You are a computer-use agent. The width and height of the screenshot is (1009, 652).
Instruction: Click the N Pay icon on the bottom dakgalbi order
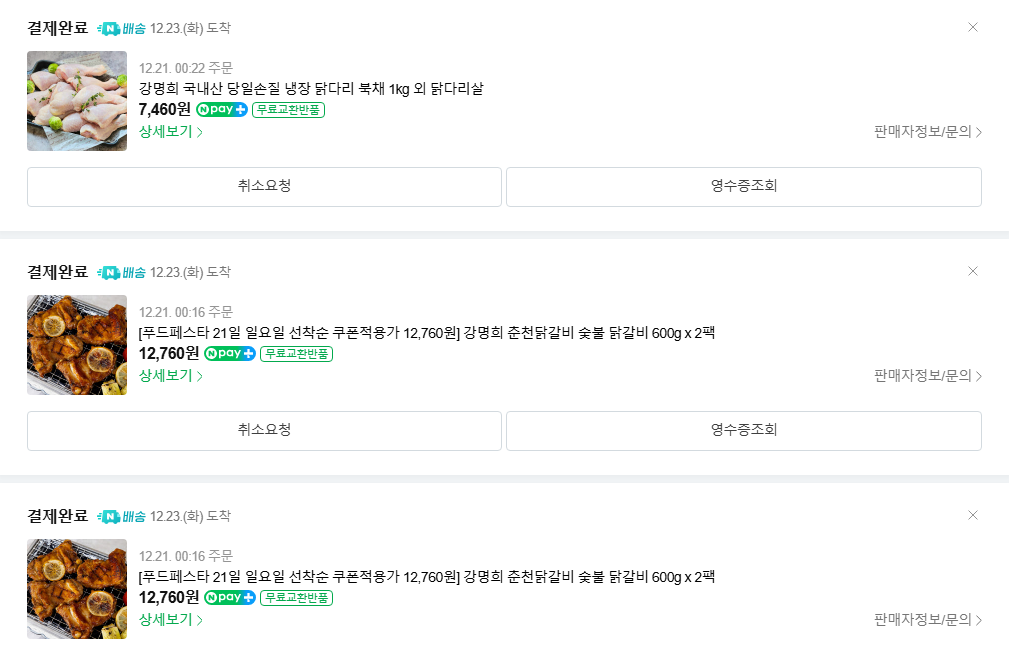229,597
